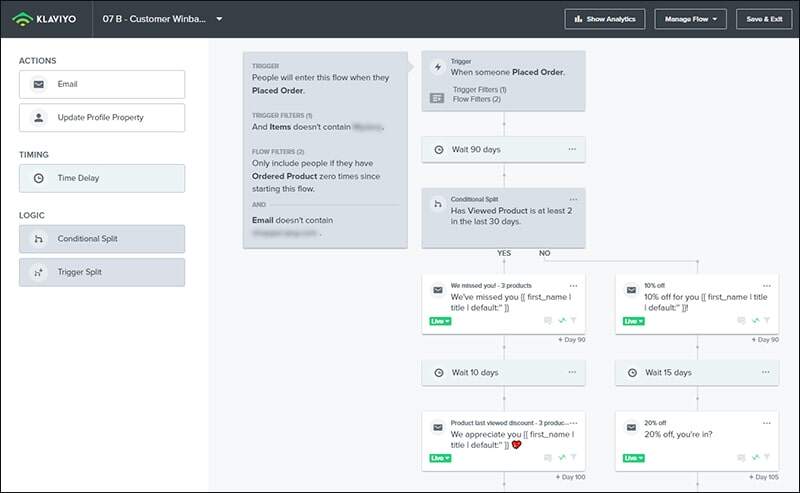800x493 pixels.
Task: Toggle Live status on 'We missed you!' email
Action: tap(439, 321)
